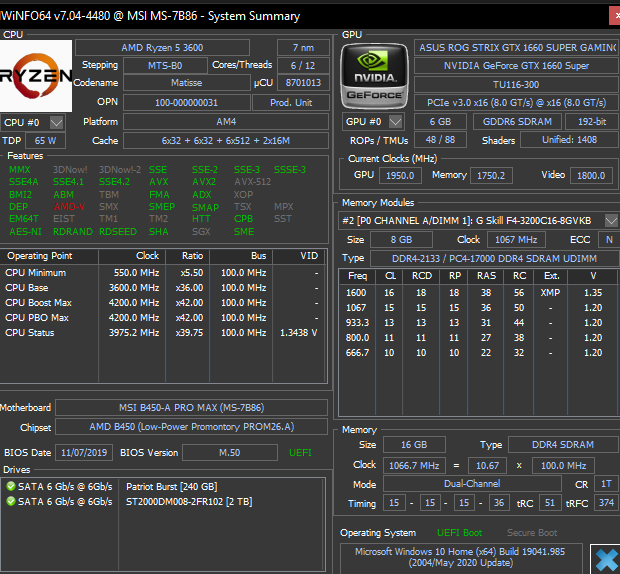Click the Microsoft Windows 10 Home OS field
The height and width of the screenshot is (574, 620).
point(460,557)
